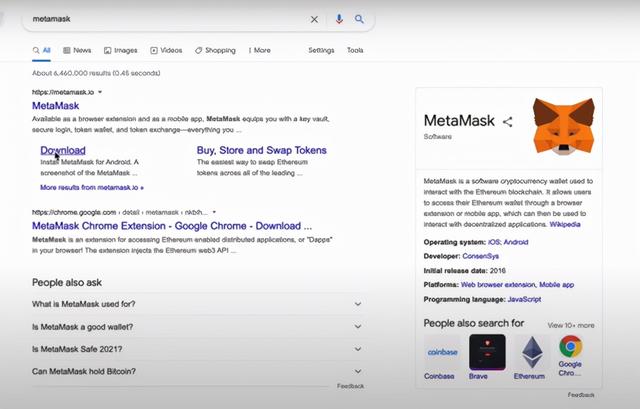This screenshot has width=640, height=409.
Task: Expand "What is MetaMask used for?" question
Action: [358, 304]
